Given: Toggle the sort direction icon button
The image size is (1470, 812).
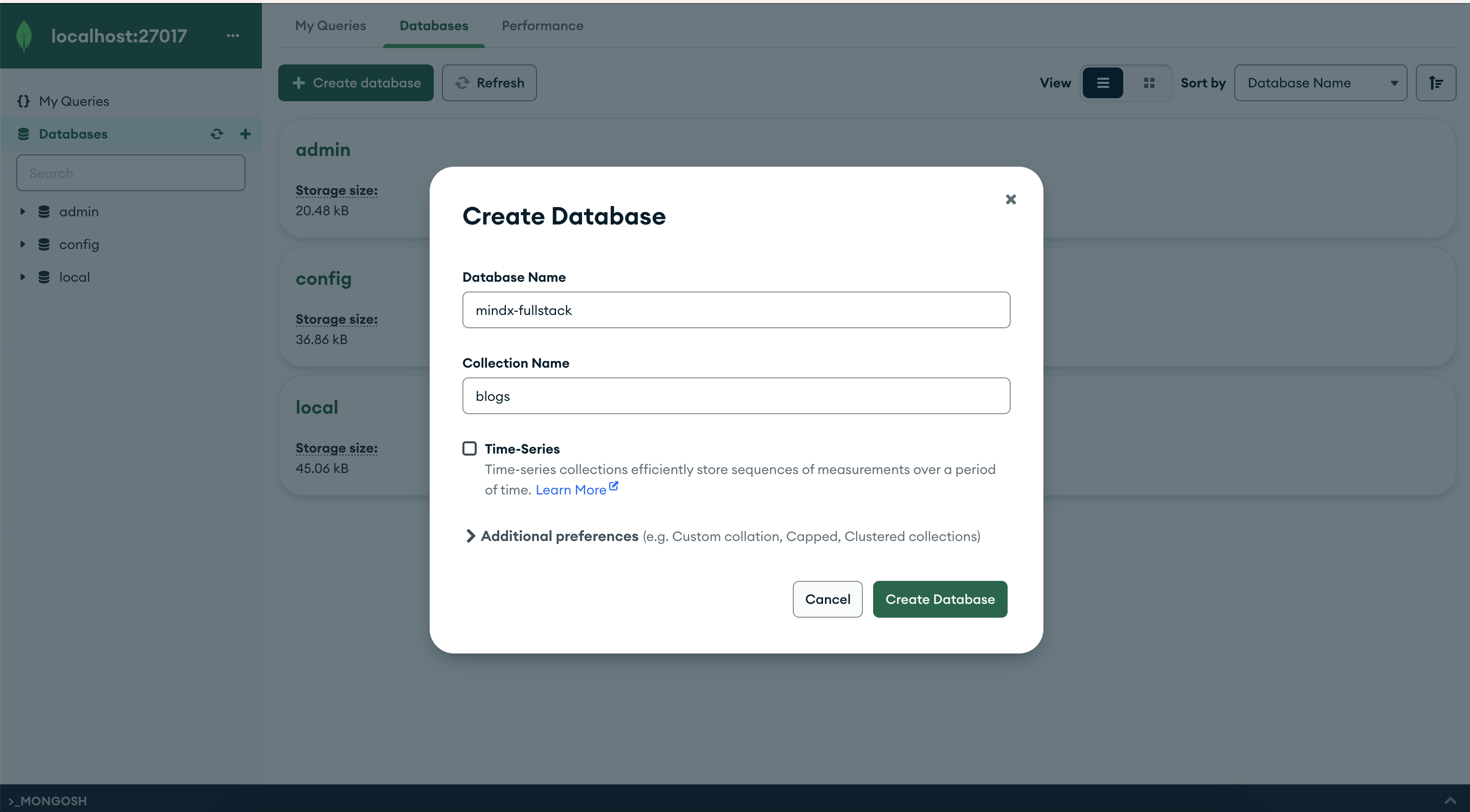Looking at the screenshot, I should 1435,83.
